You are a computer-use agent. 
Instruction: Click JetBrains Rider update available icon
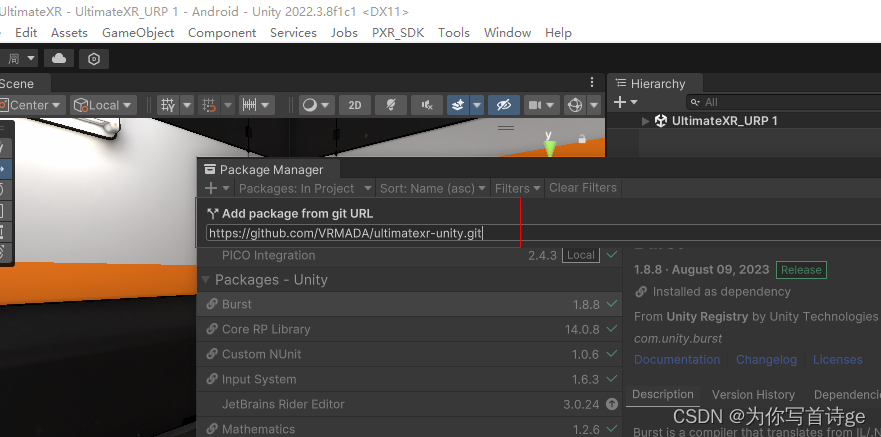[612, 404]
